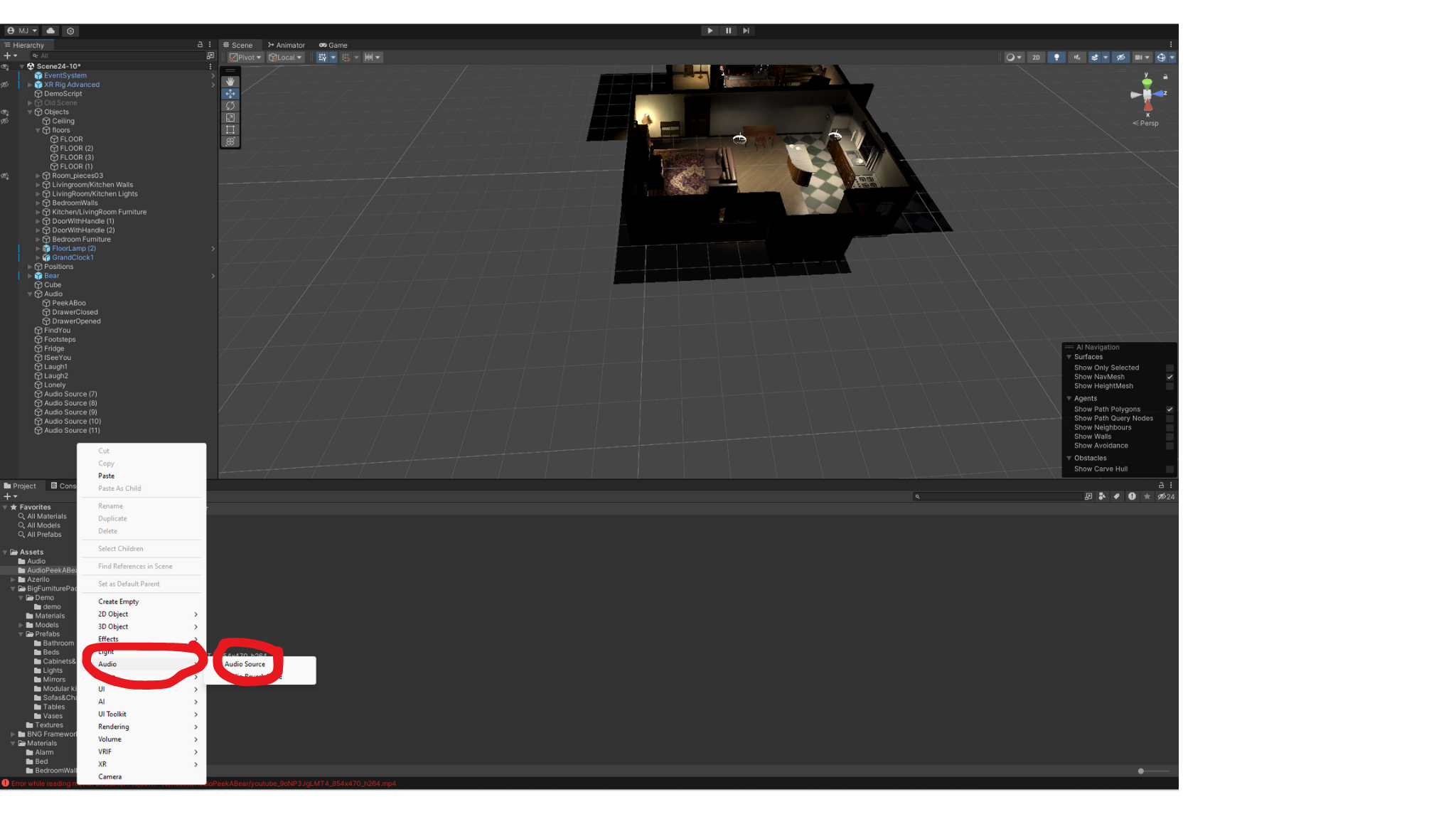Viewport: 1456px width, 819px height.
Task: Select the Rotate tool
Action: (x=230, y=106)
